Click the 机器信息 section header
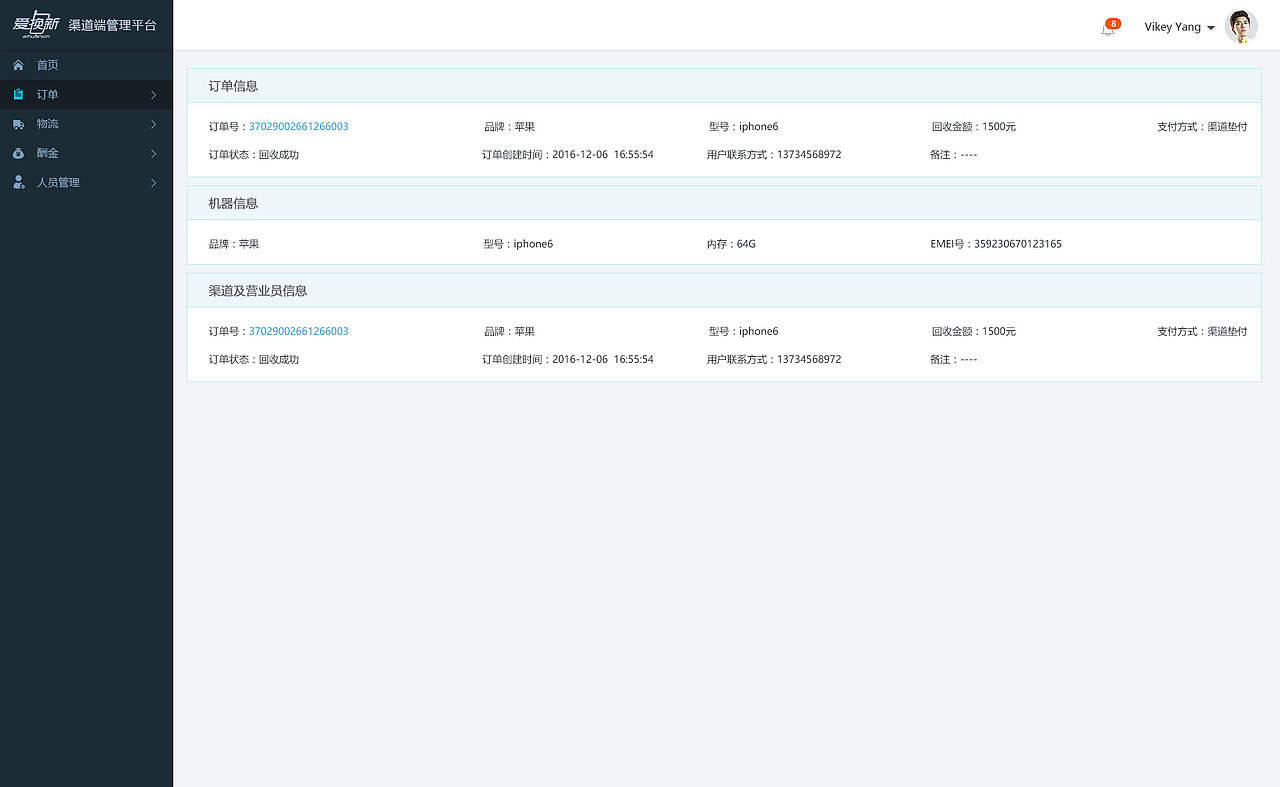 click(x=724, y=203)
